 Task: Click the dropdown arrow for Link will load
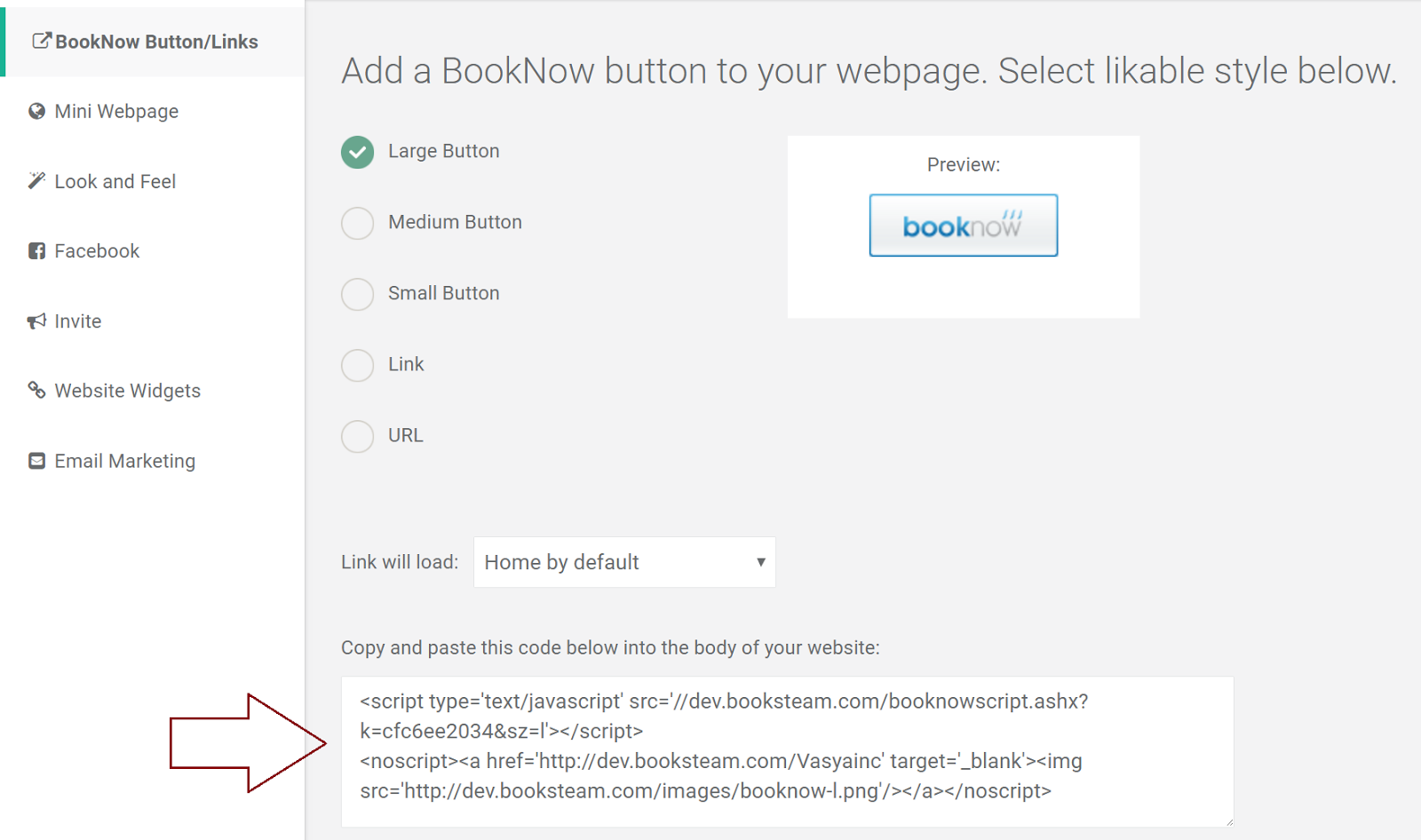[x=760, y=562]
